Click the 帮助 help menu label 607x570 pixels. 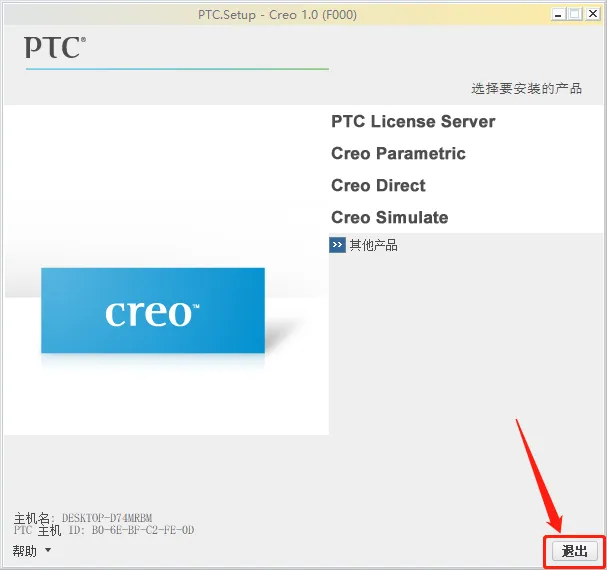click(25, 550)
